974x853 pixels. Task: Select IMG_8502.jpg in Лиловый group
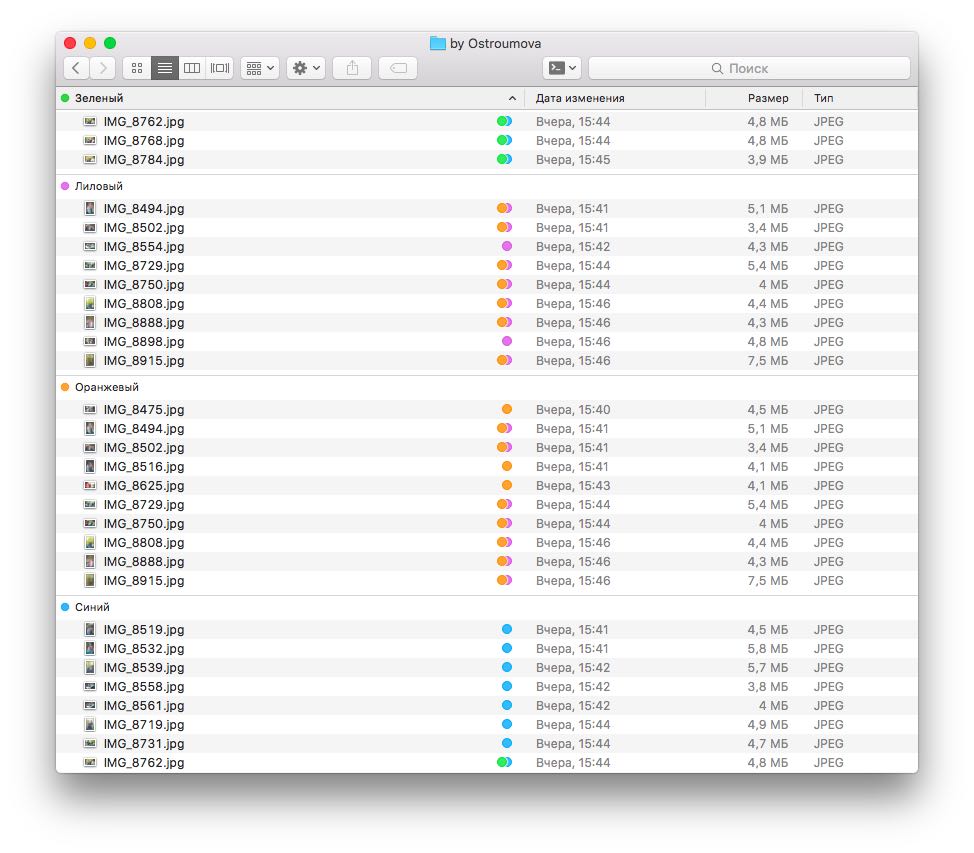point(144,228)
